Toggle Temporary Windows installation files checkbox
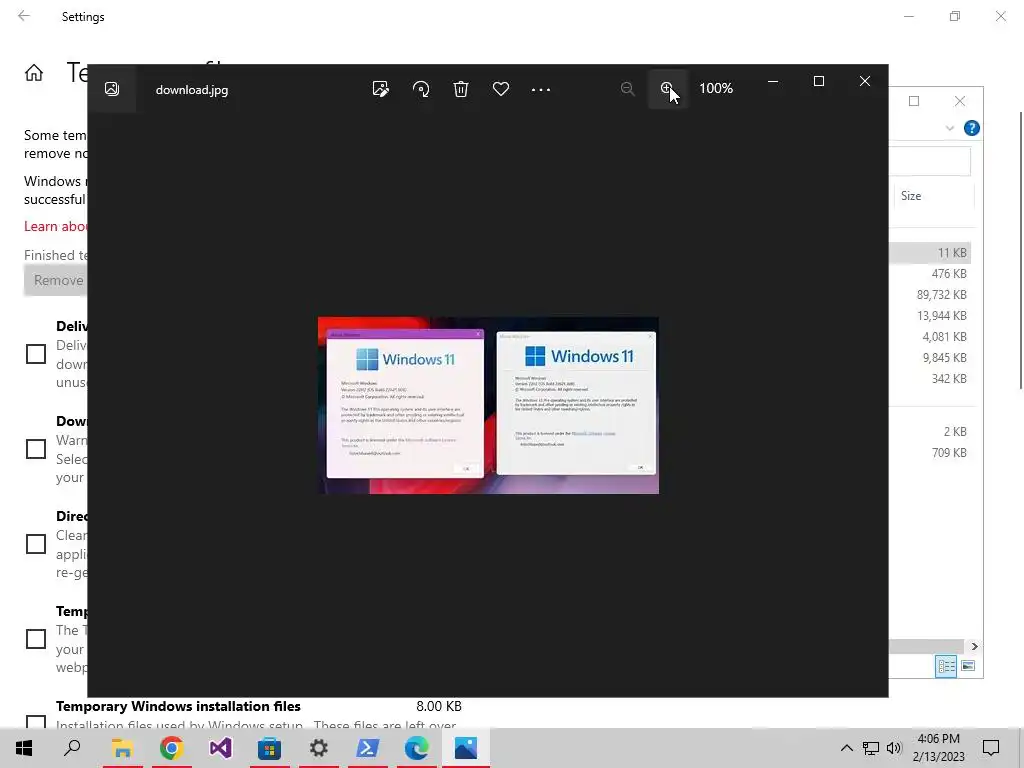The width and height of the screenshot is (1024, 768). tap(36, 721)
